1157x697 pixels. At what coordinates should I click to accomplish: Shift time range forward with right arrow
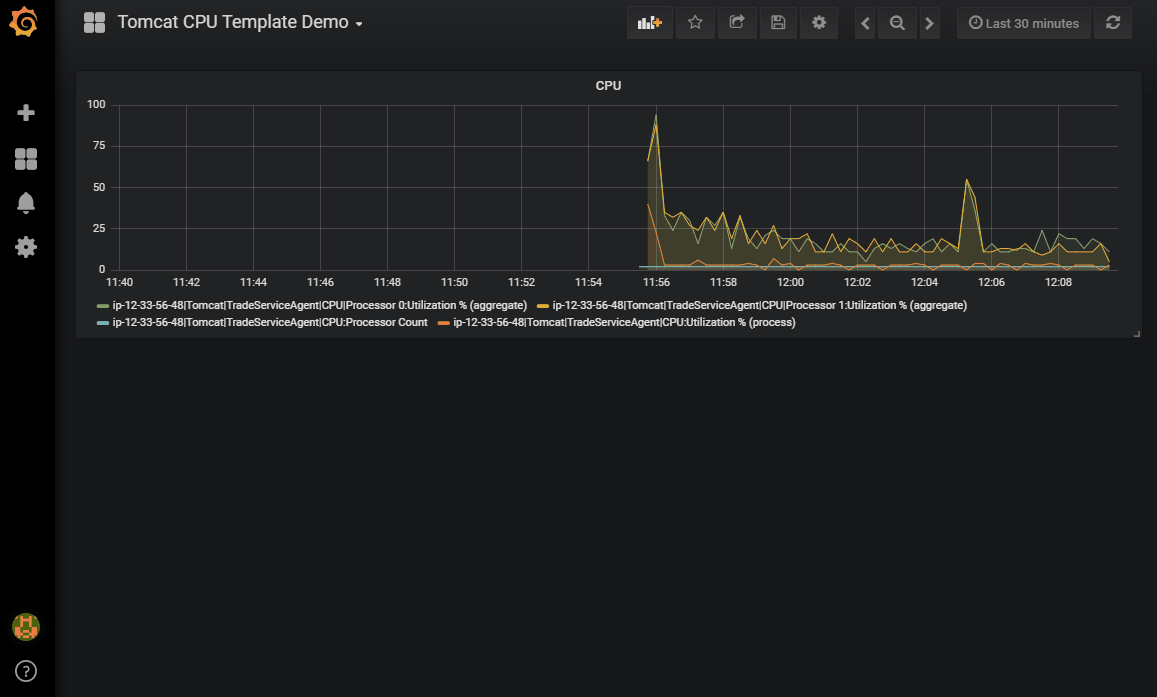click(x=930, y=23)
